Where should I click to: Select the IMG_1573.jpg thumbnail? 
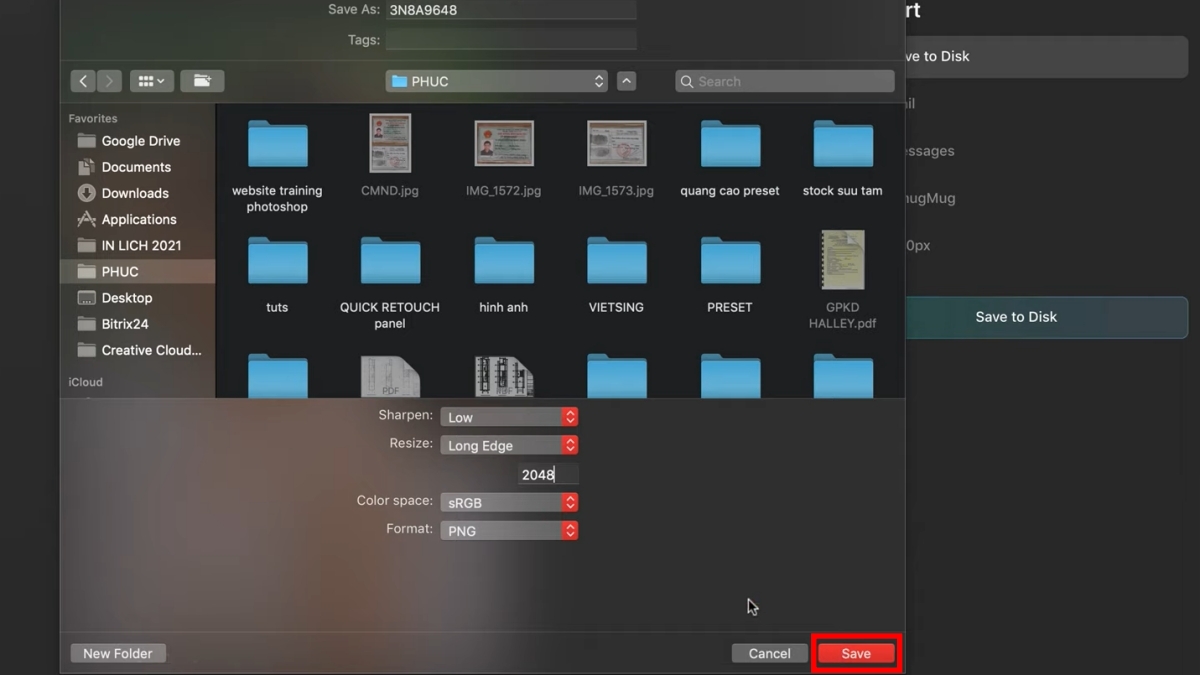[617, 144]
